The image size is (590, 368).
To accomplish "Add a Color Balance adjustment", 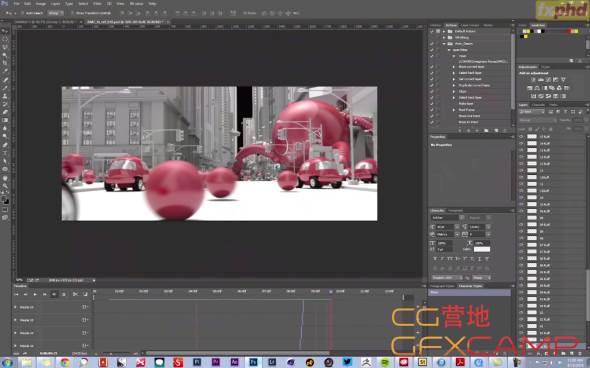I will point(537,88).
